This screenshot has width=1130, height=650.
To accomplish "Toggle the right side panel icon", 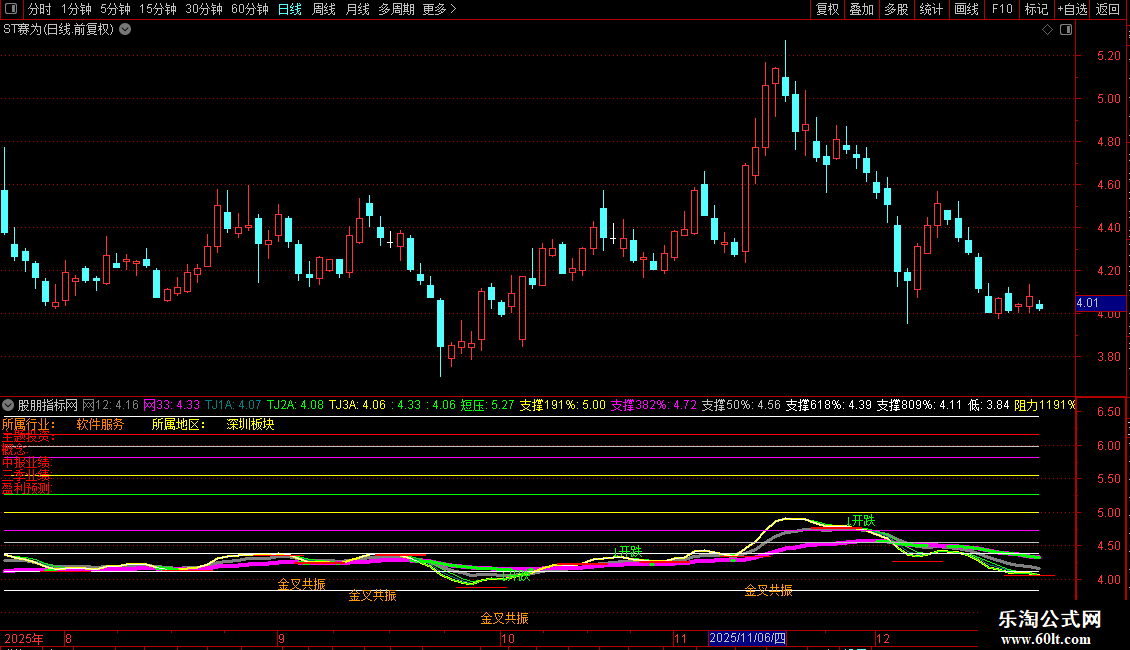I will coord(1066,29).
